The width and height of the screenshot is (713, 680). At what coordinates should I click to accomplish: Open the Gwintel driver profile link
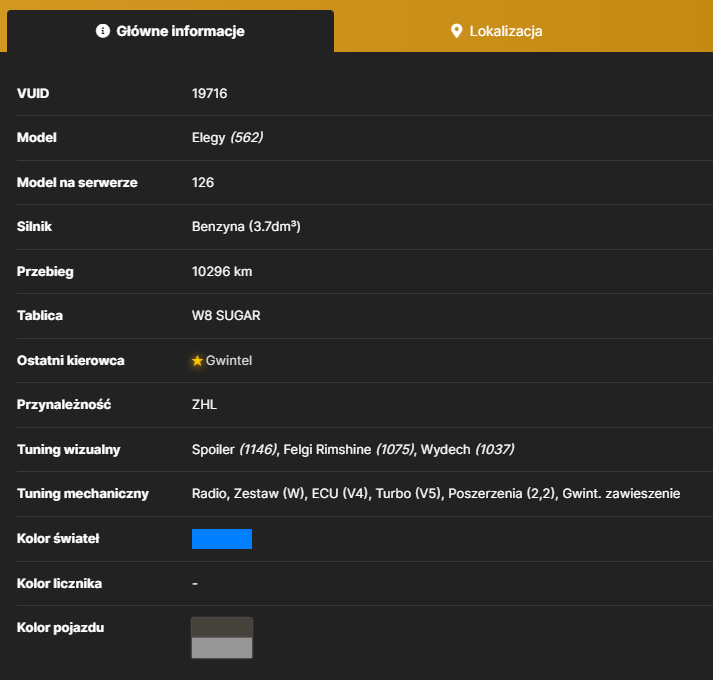point(229,361)
